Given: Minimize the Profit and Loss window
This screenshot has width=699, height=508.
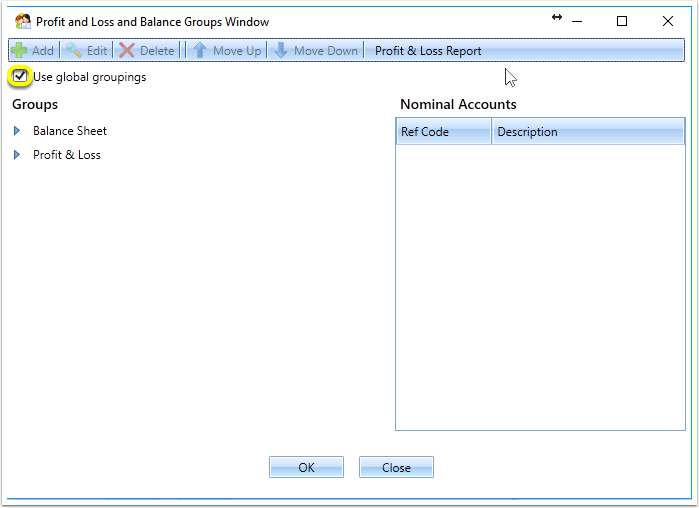Looking at the screenshot, I should [x=577, y=21].
